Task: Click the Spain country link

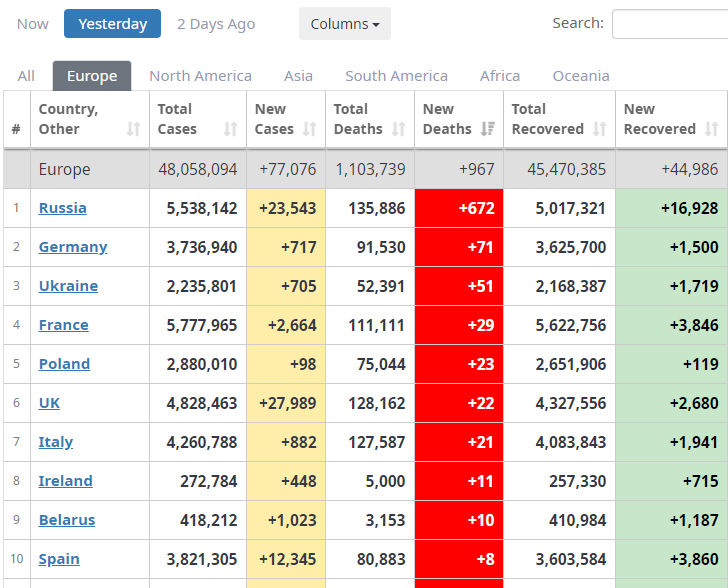Action: coord(59,559)
